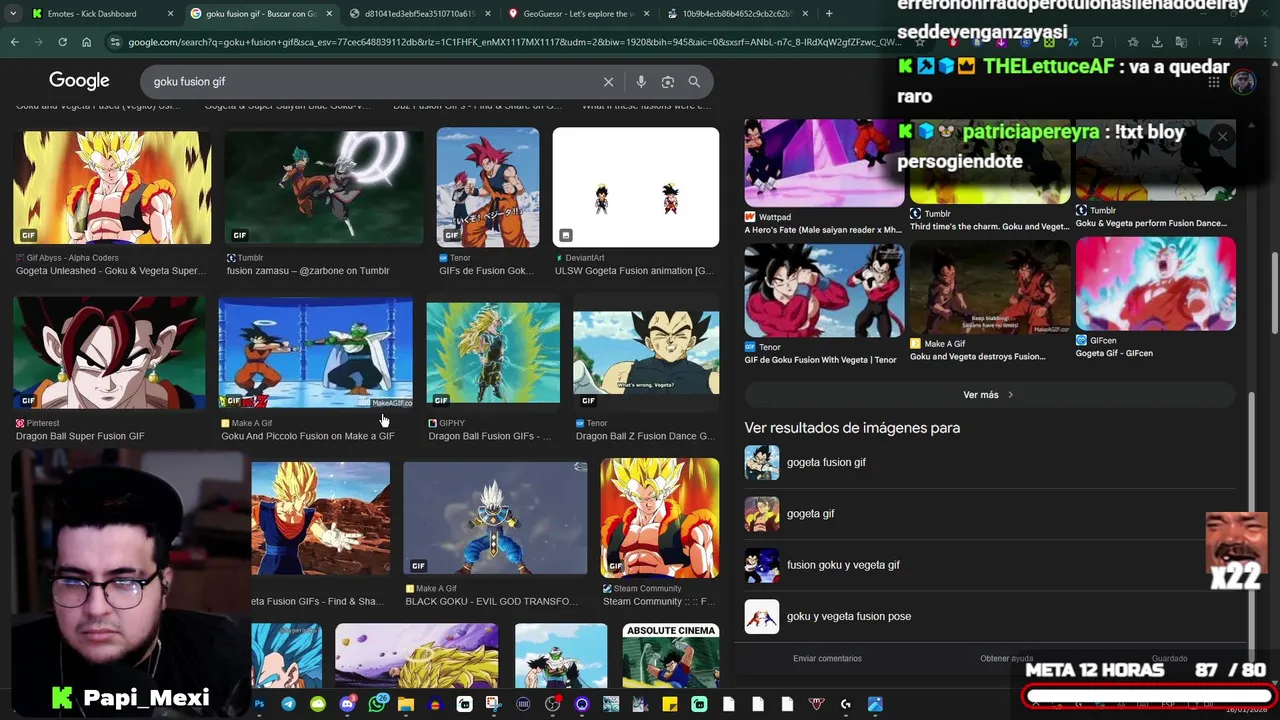Viewport: 1280px width, 720px height.
Task: Open Dragon Ball Super Fusion GIF Pinterest image
Action: (109, 353)
